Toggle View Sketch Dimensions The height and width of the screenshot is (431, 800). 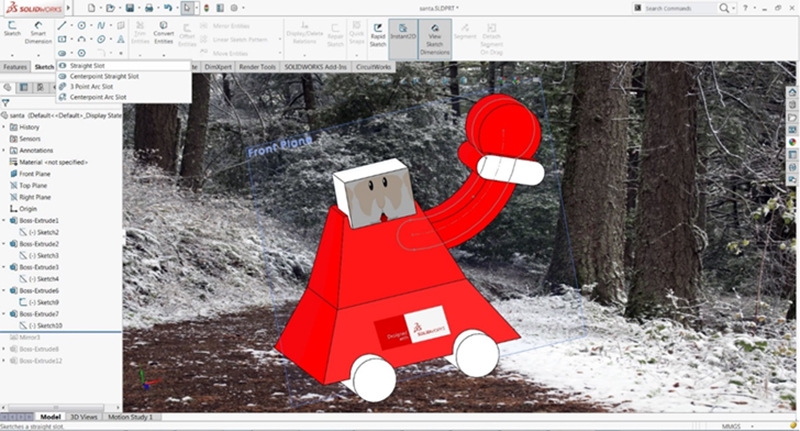[x=435, y=39]
